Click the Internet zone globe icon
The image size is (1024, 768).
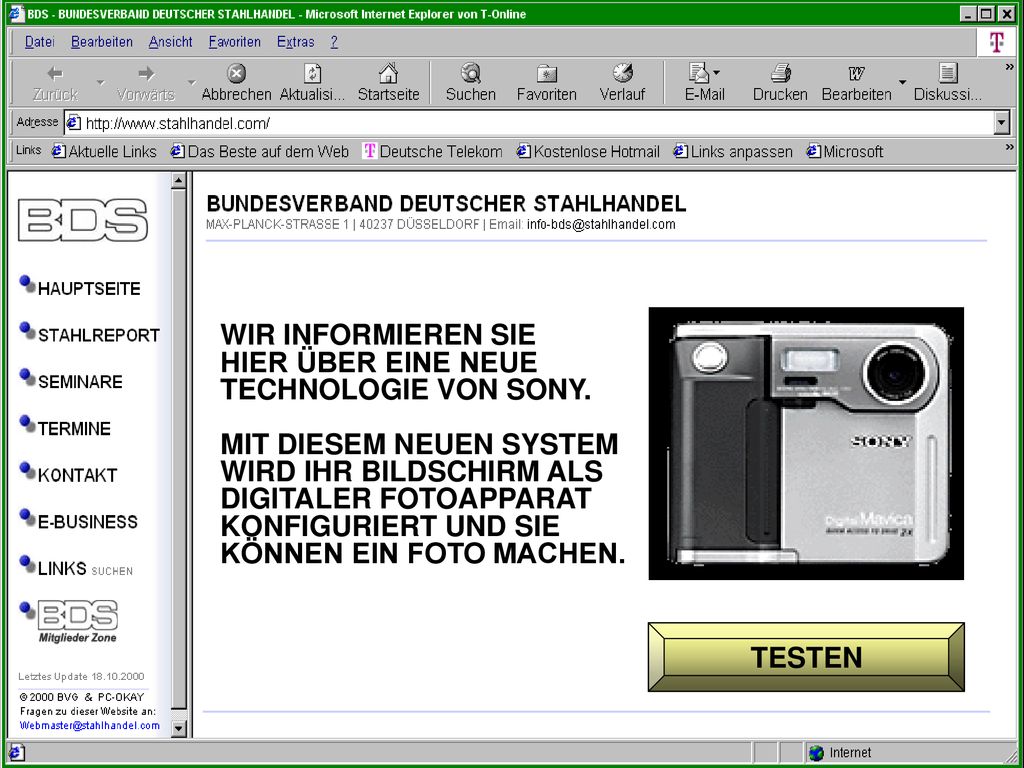coord(816,753)
